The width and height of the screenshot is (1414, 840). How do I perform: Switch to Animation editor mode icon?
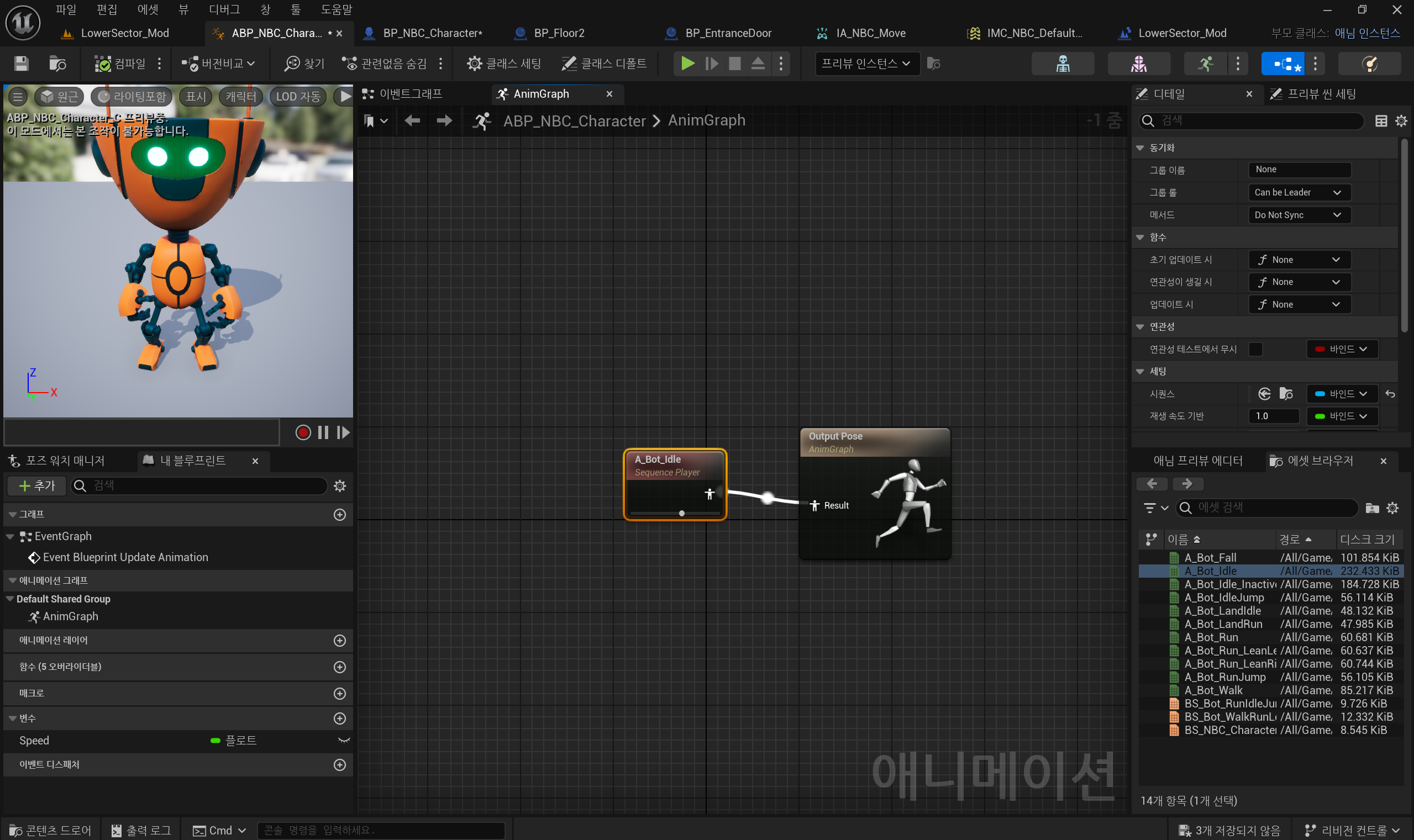point(1206,64)
